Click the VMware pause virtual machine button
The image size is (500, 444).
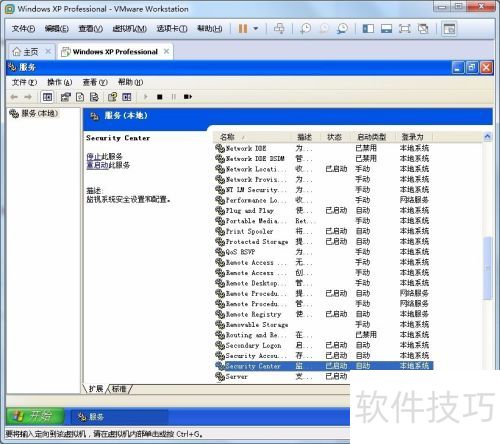coord(243,29)
